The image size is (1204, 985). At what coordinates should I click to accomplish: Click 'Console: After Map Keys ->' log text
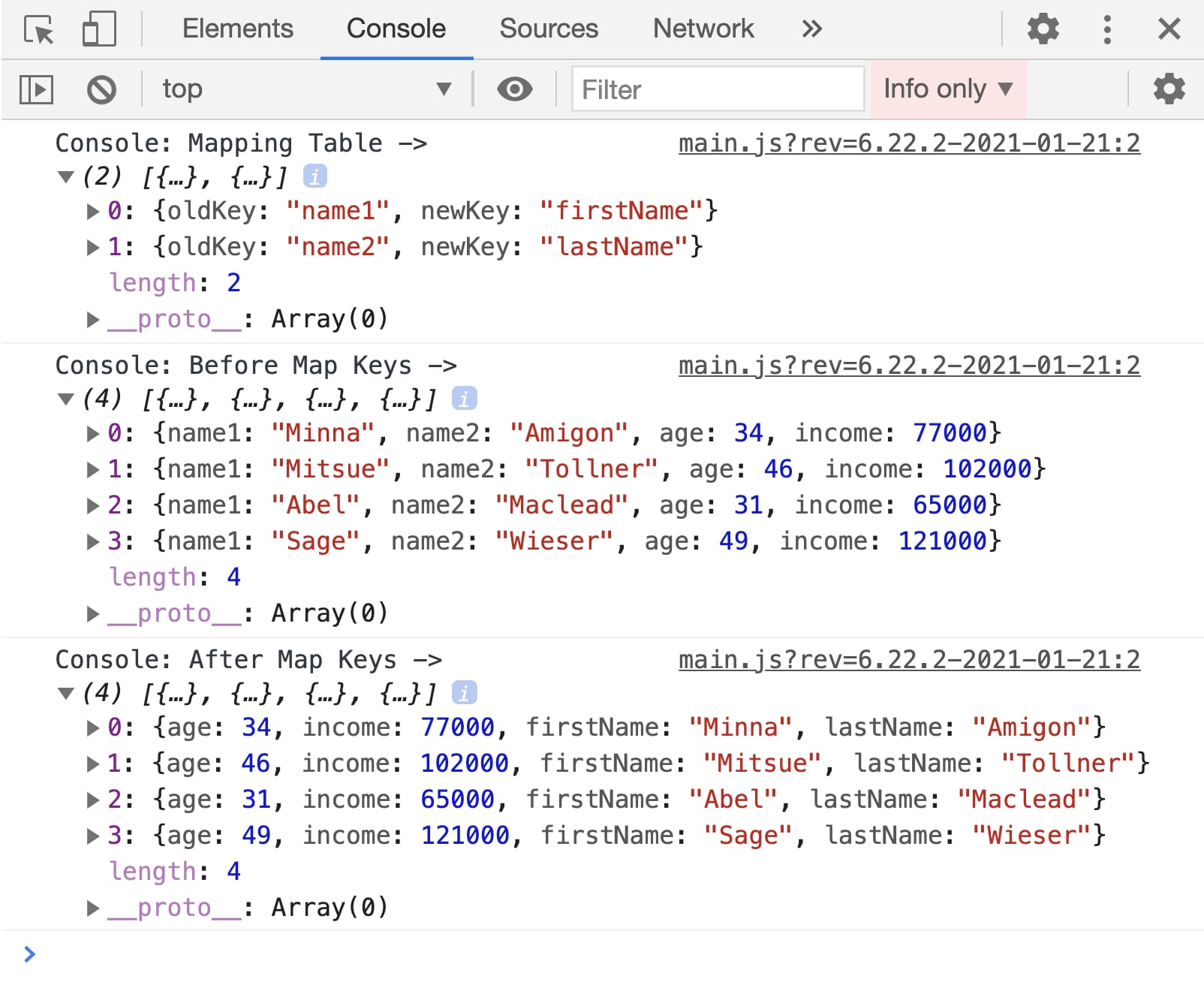pos(248,659)
